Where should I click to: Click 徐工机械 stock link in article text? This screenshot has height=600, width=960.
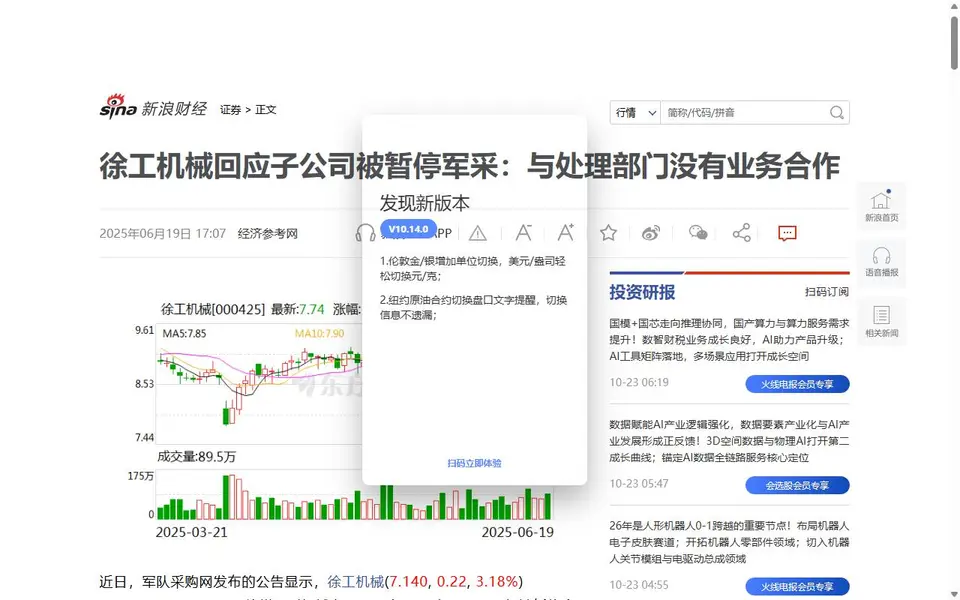click(x=356, y=581)
